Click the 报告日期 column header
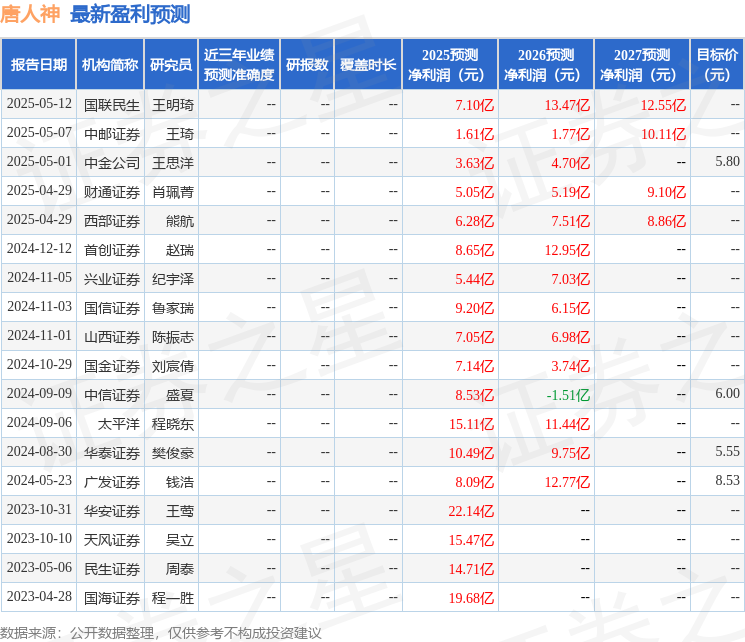The image size is (745, 642). [38, 64]
